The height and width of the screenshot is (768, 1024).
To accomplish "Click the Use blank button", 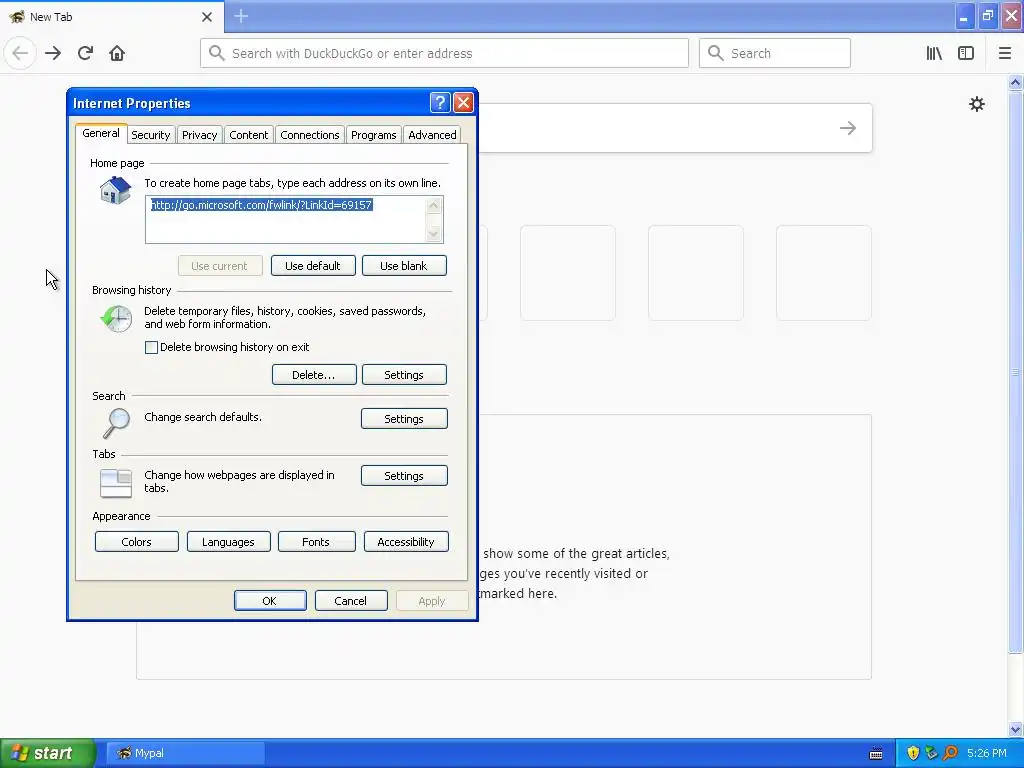I will [404, 266].
